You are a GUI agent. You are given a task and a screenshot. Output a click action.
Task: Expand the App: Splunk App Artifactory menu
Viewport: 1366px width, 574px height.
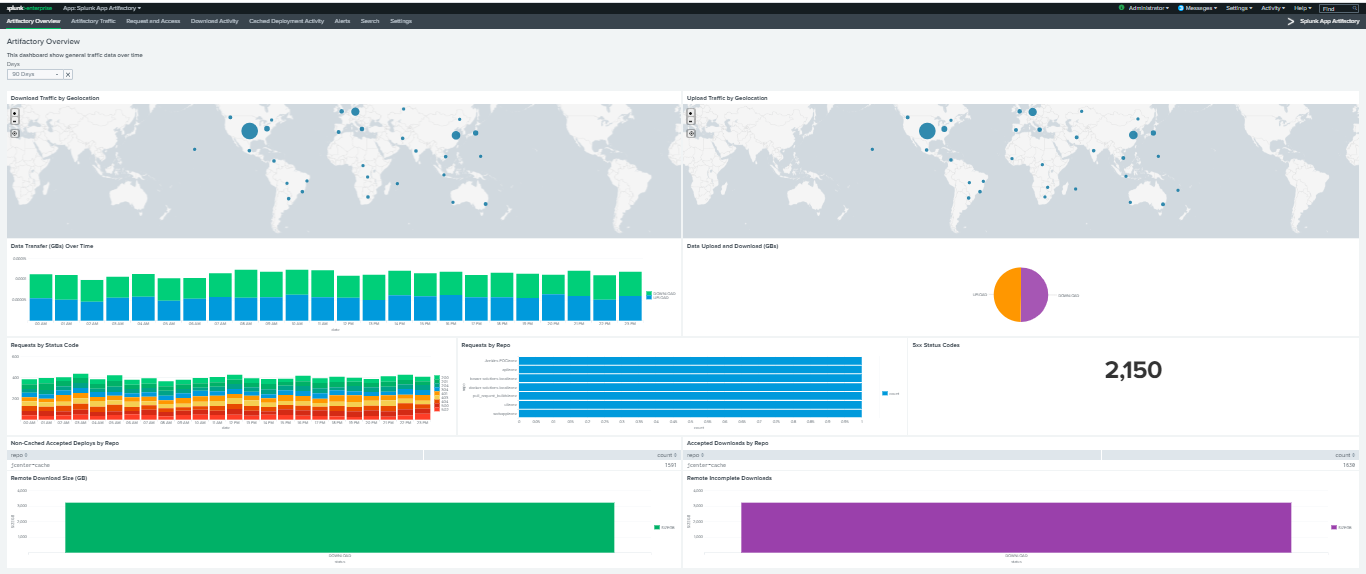click(102, 7)
